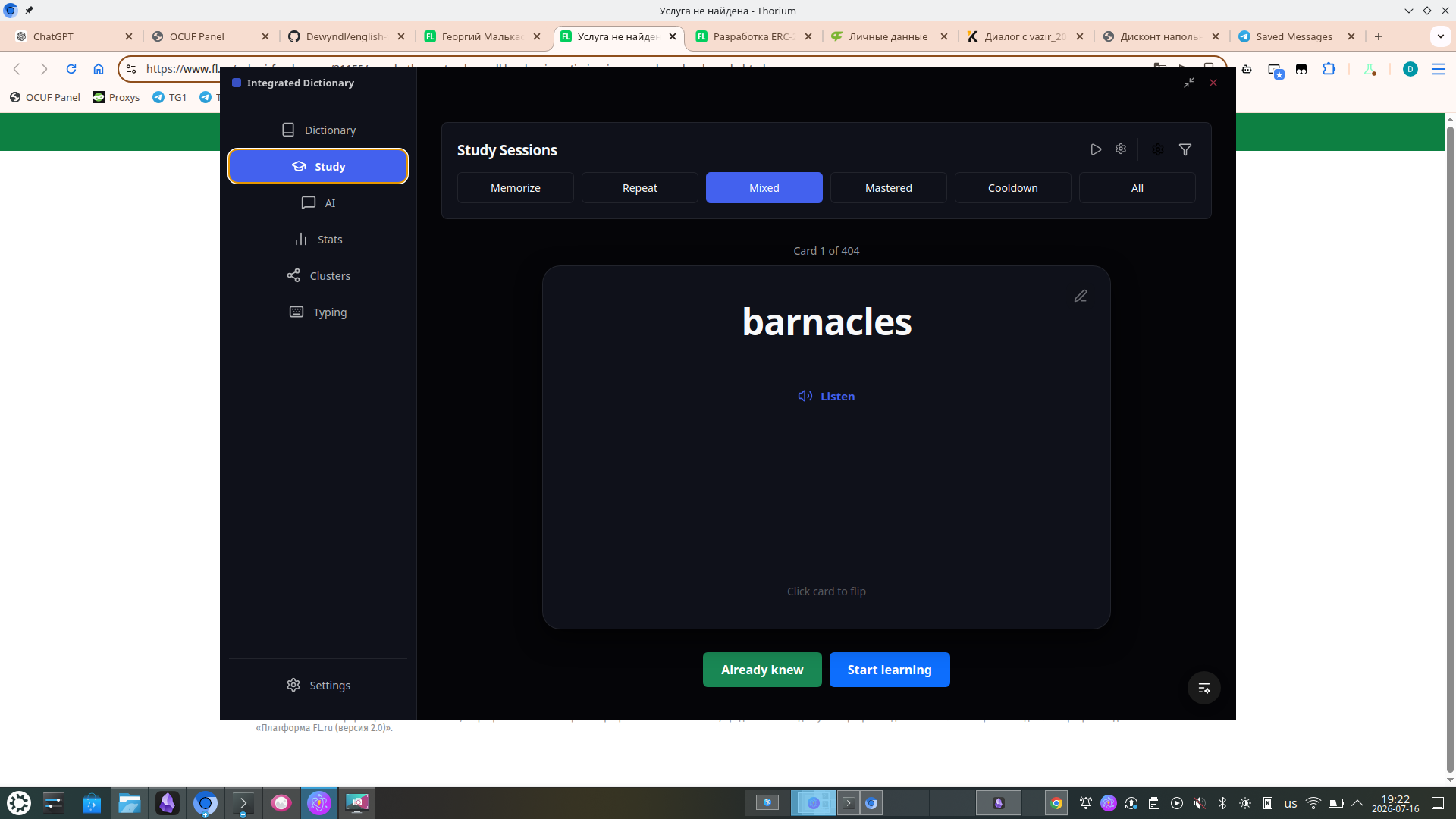Open the first gear settings icon in Study Sessions

(1121, 149)
